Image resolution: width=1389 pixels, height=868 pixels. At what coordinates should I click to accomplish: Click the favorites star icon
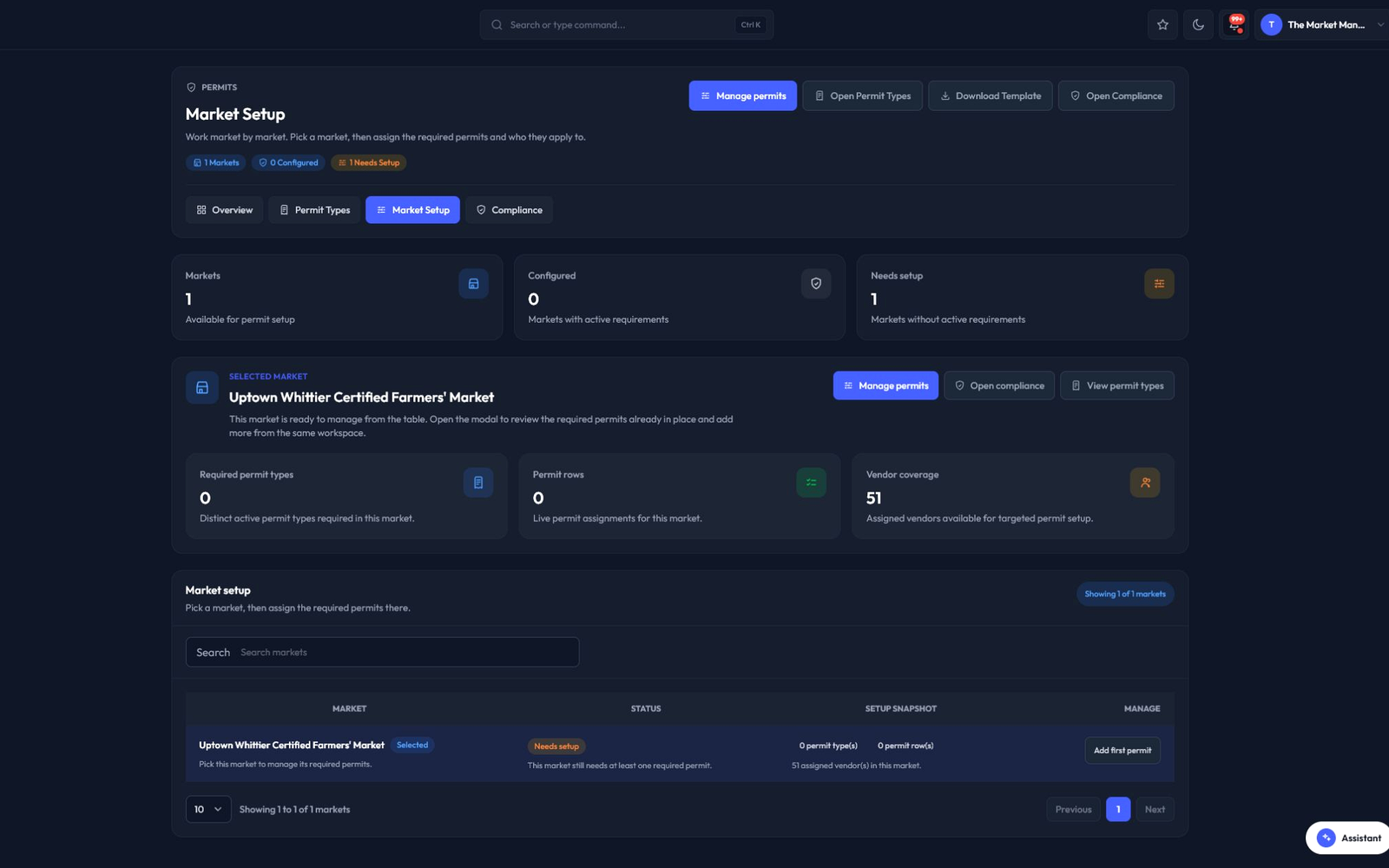(x=1162, y=25)
